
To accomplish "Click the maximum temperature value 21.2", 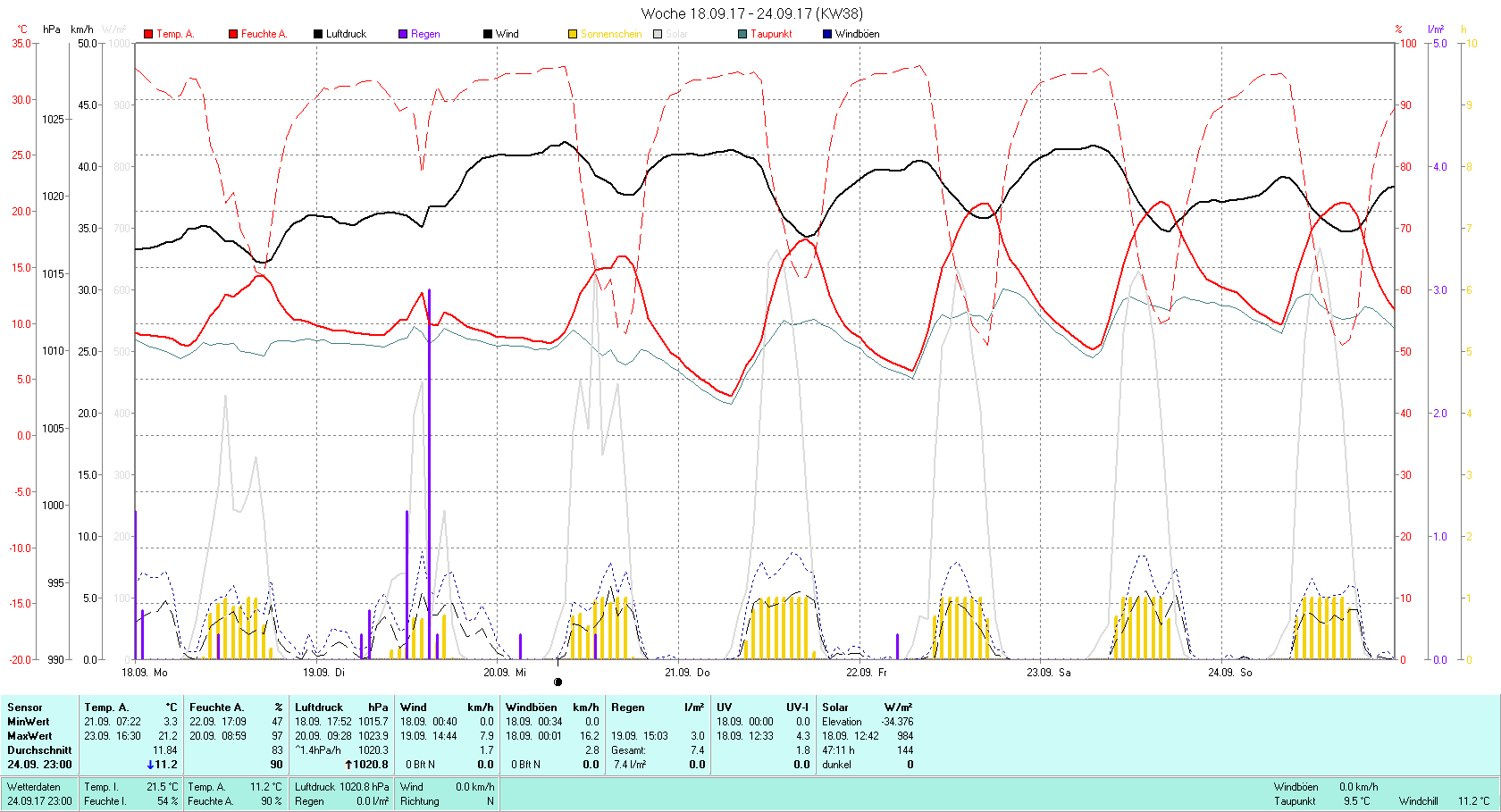I will pyautogui.click(x=168, y=736).
